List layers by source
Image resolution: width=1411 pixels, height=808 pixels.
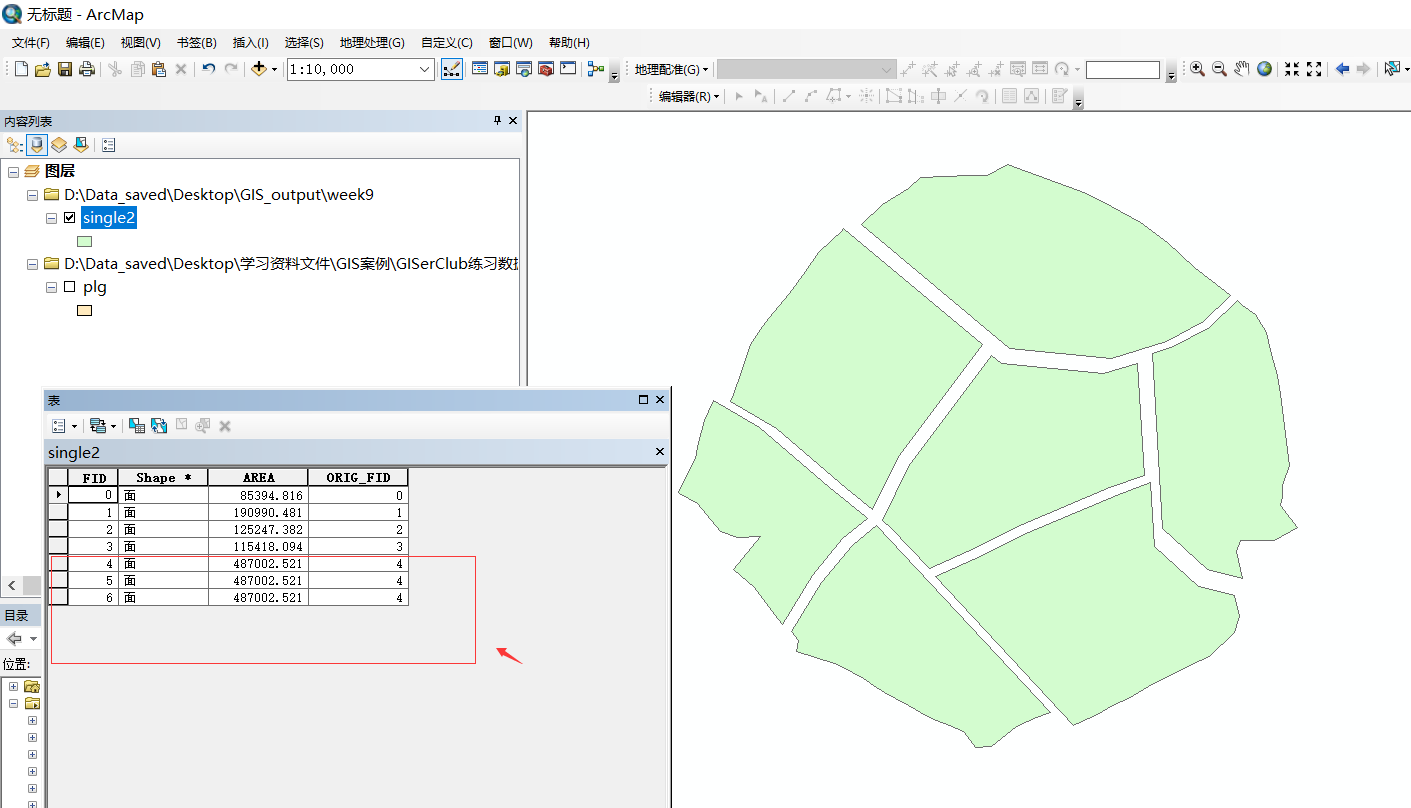[37, 145]
